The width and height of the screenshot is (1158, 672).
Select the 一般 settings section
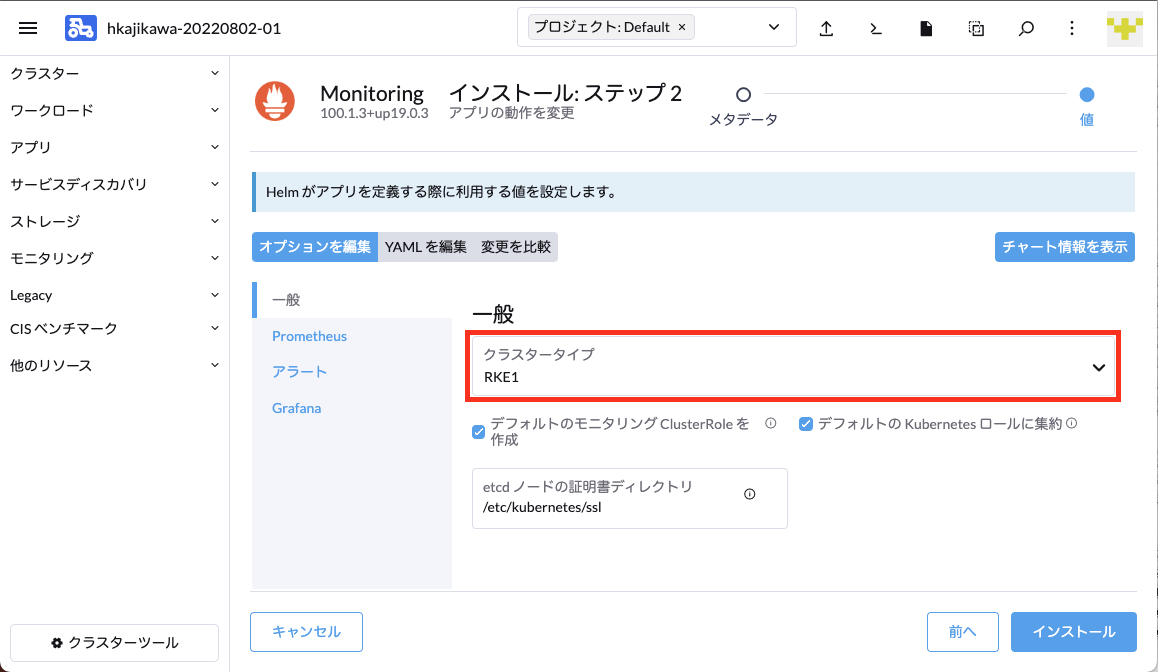tap(352, 300)
